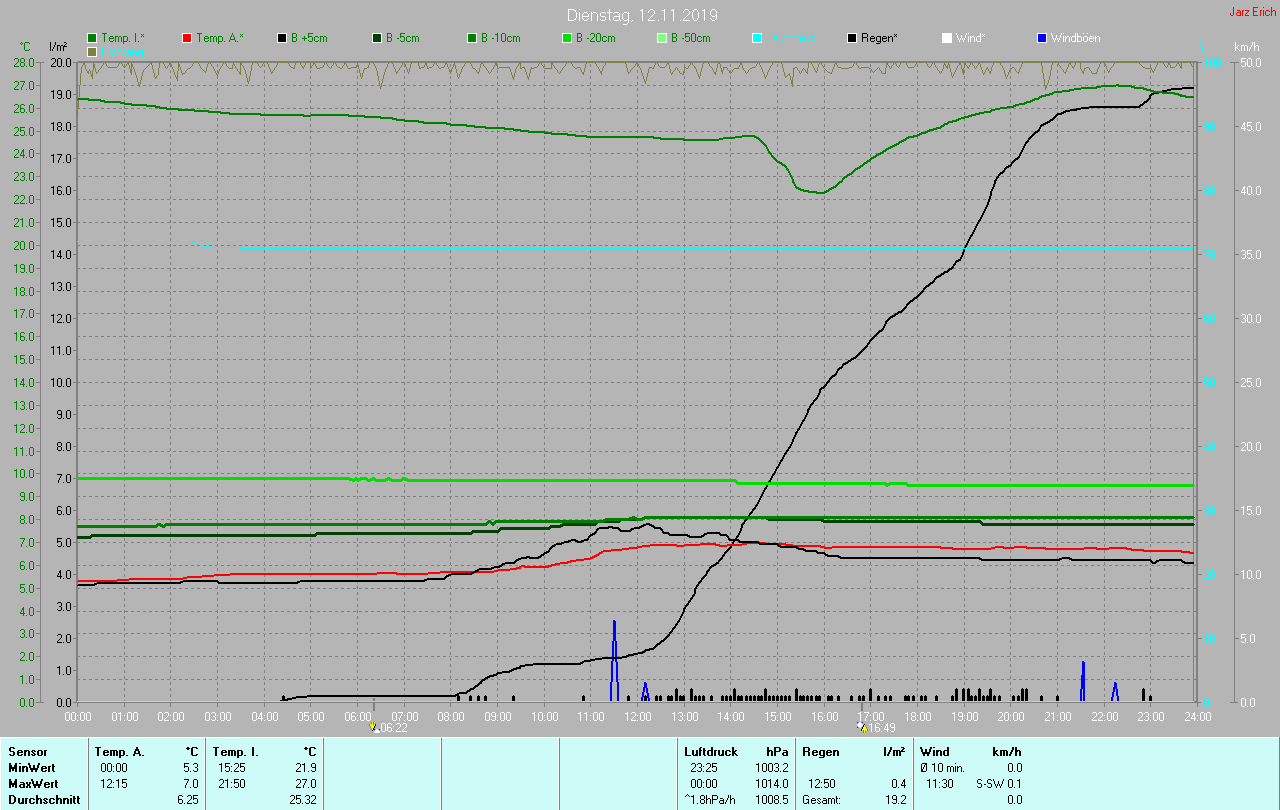Select the Durchschnitt row label
Image resolution: width=1280 pixels, height=810 pixels.
point(44,800)
